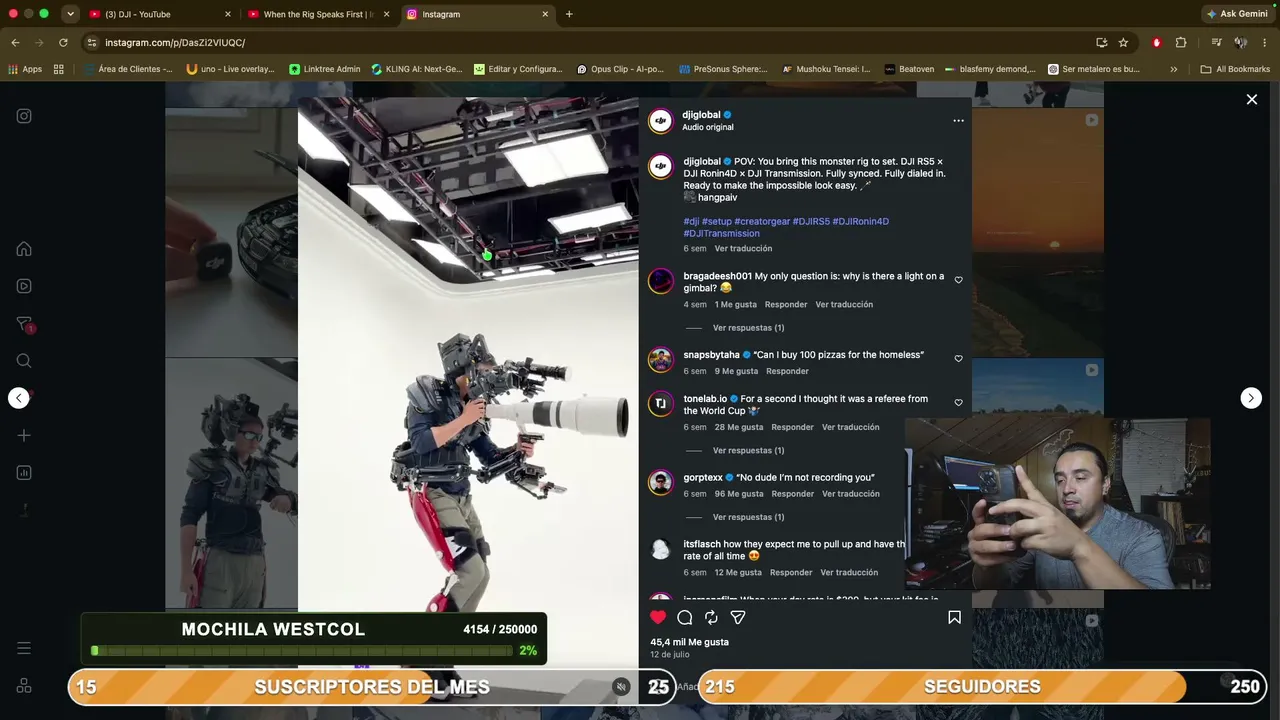
Task: Open the post's three-dot options menu
Action: pyautogui.click(x=958, y=121)
